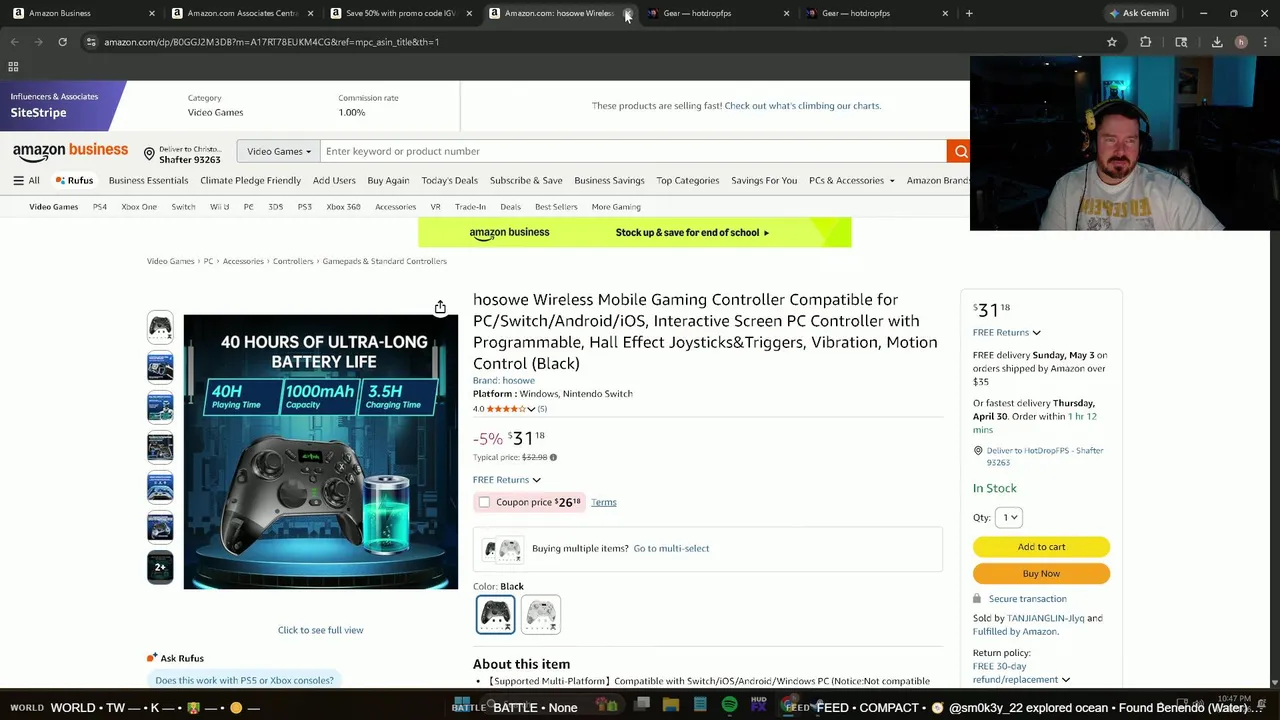This screenshot has height=720, width=1280.
Task: Click Does this work with PS5 suggestion
Action: [x=244, y=680]
